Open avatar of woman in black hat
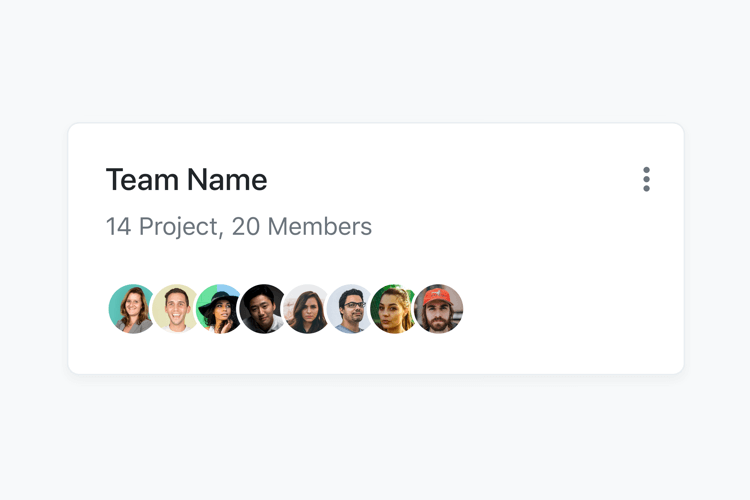This screenshot has height=500, width=750. pyautogui.click(x=219, y=308)
